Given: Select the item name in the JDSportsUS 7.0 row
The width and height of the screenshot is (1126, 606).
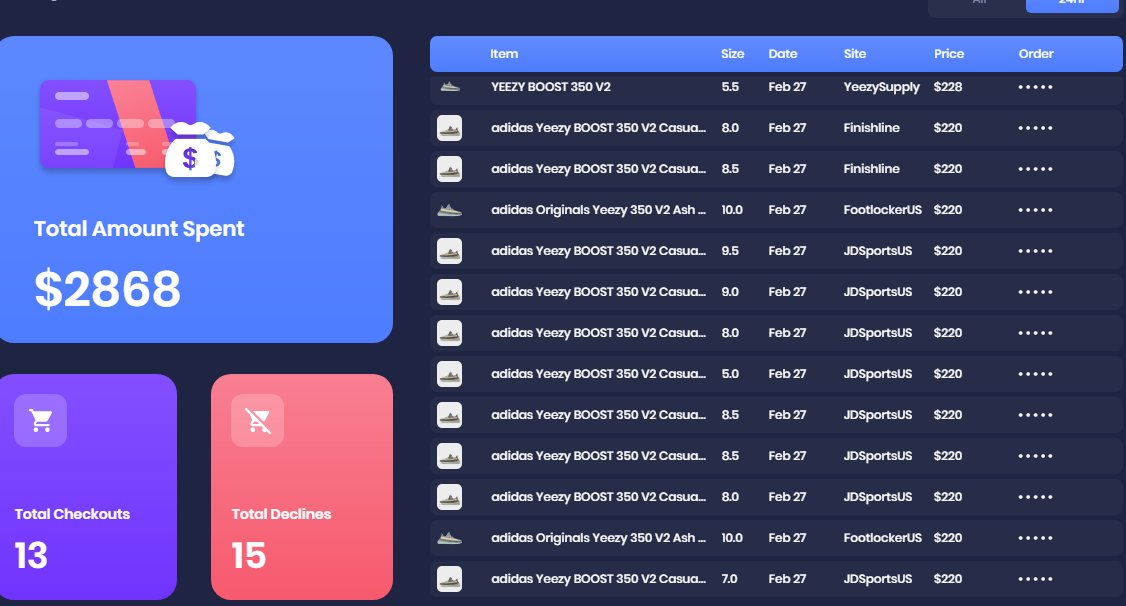Looking at the screenshot, I should coord(598,579).
